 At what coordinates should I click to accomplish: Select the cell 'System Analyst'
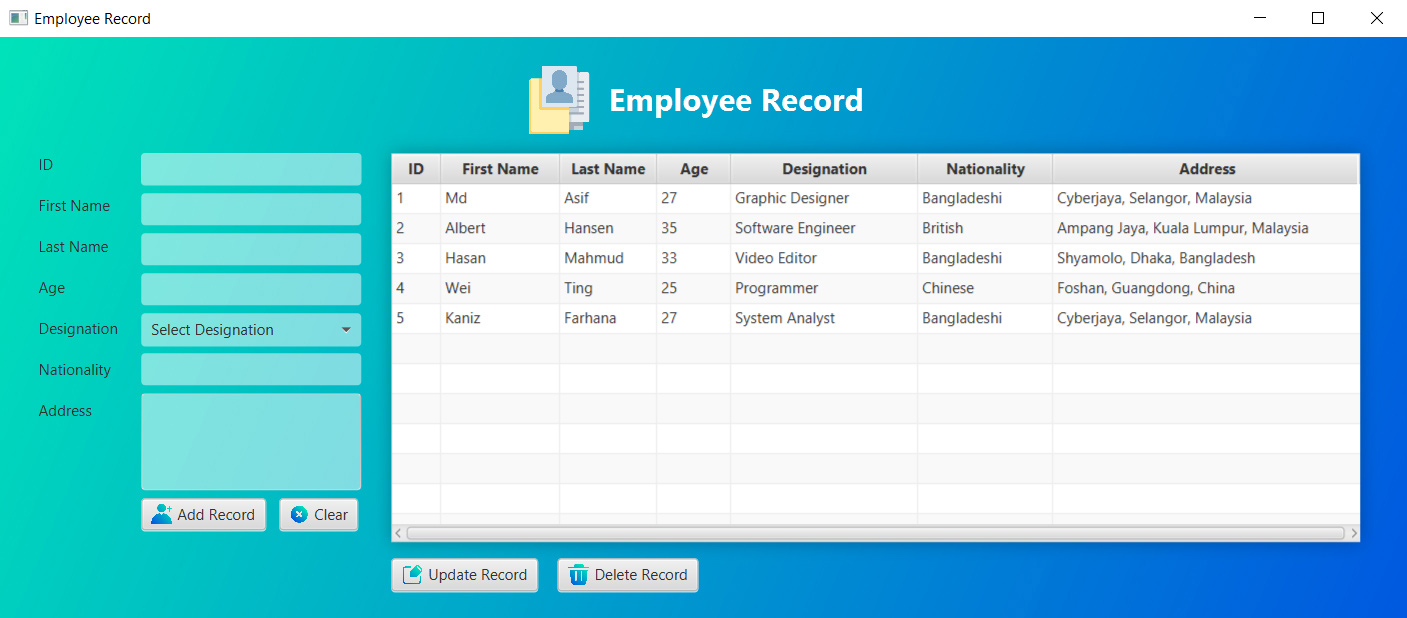click(x=824, y=318)
